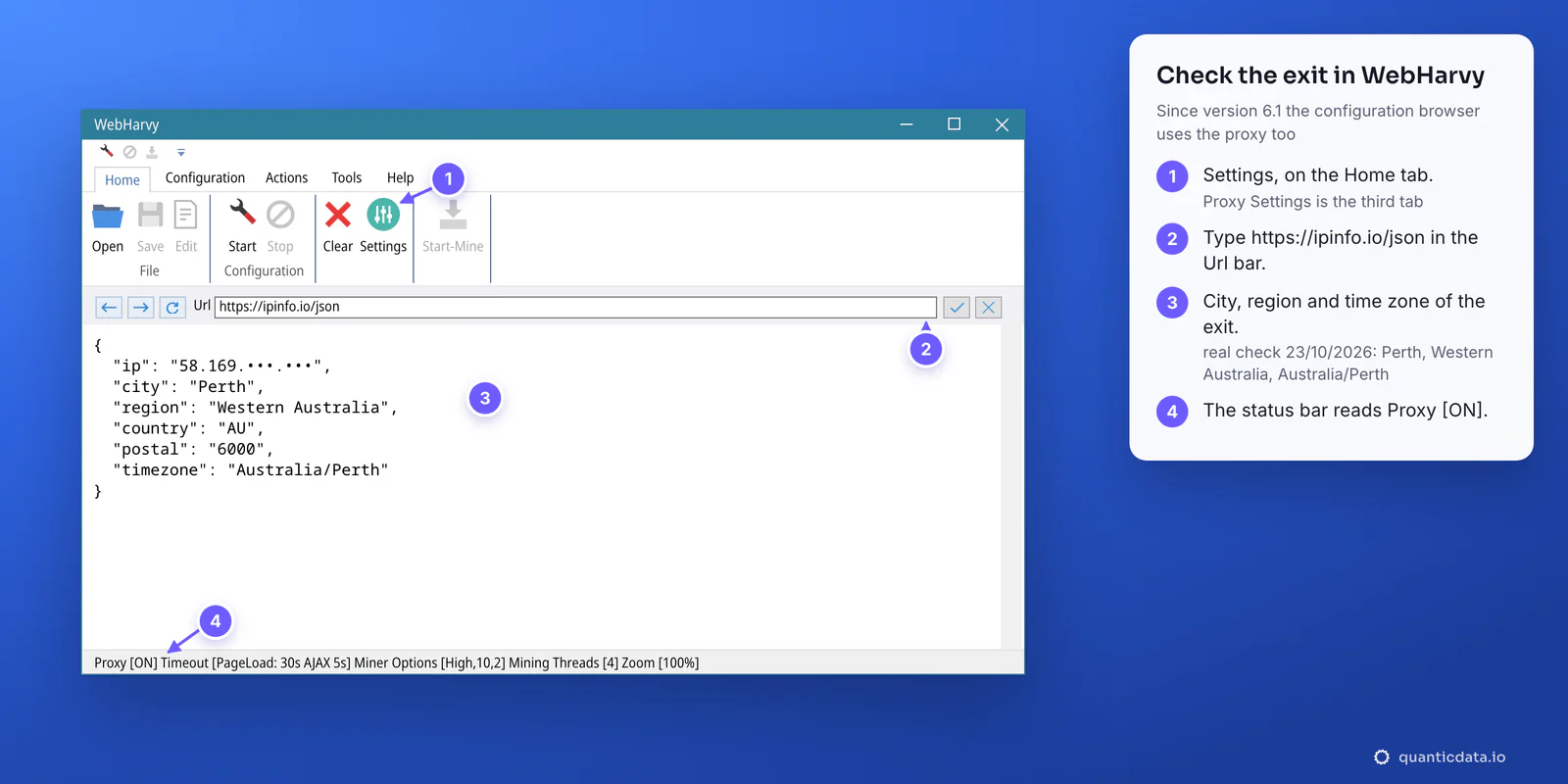Image resolution: width=1568 pixels, height=784 pixels.
Task: Cancel URL loading with the X button
Action: pos(989,308)
